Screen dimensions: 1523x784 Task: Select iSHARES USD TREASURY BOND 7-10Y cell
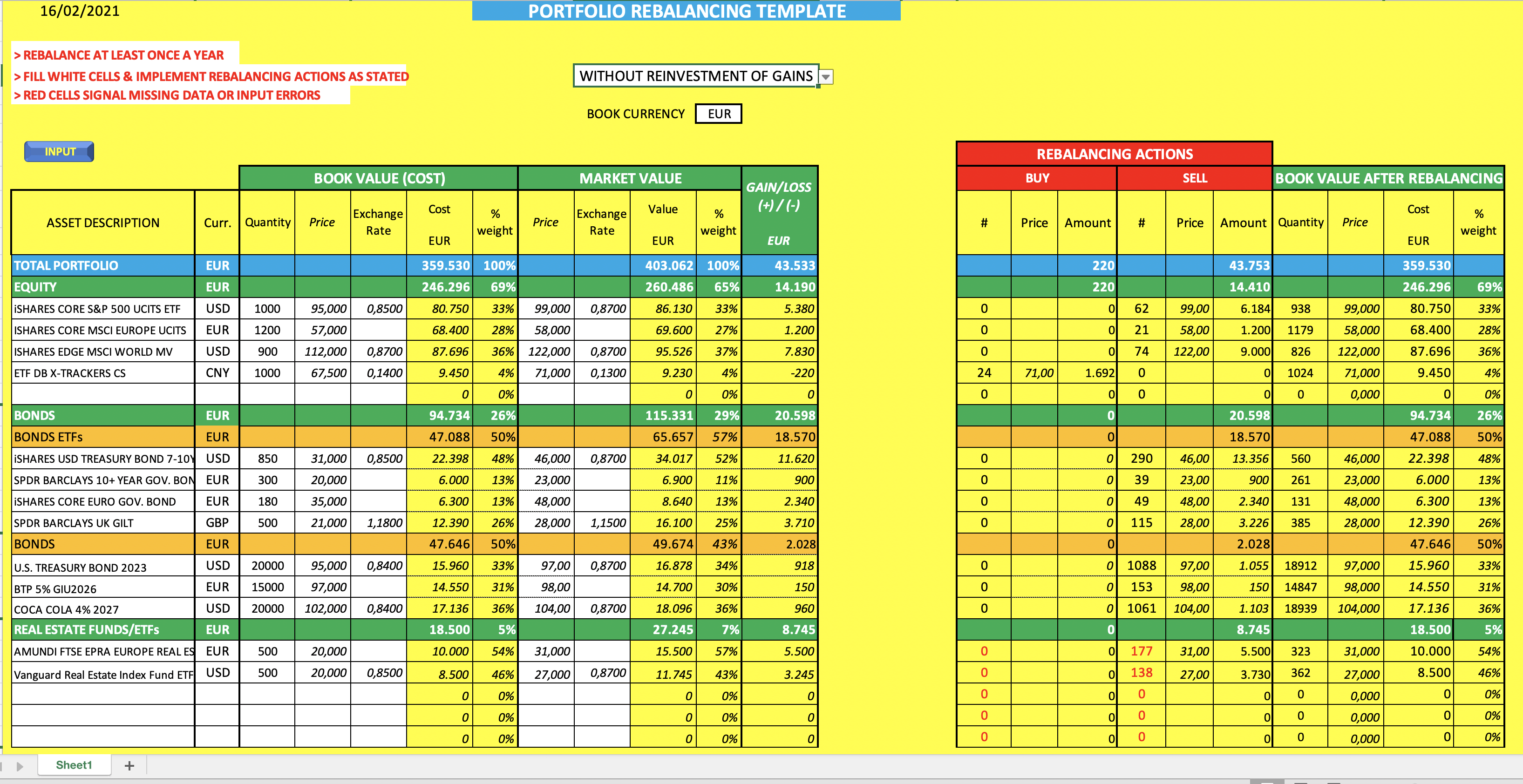coord(103,459)
